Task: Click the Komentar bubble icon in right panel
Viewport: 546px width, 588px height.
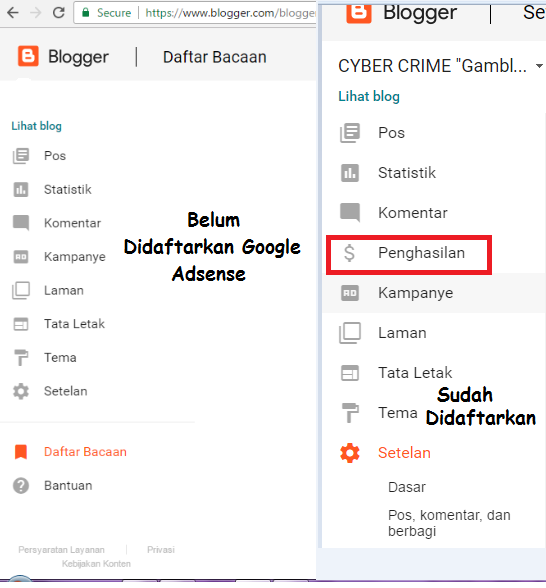Action: click(x=350, y=213)
